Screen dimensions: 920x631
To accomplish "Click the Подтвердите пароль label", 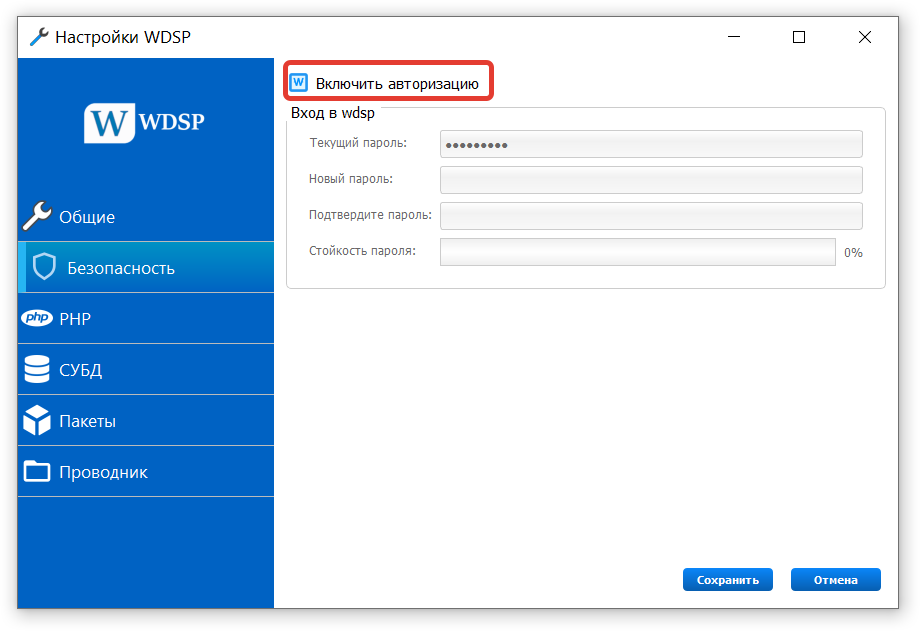I will click(370, 215).
